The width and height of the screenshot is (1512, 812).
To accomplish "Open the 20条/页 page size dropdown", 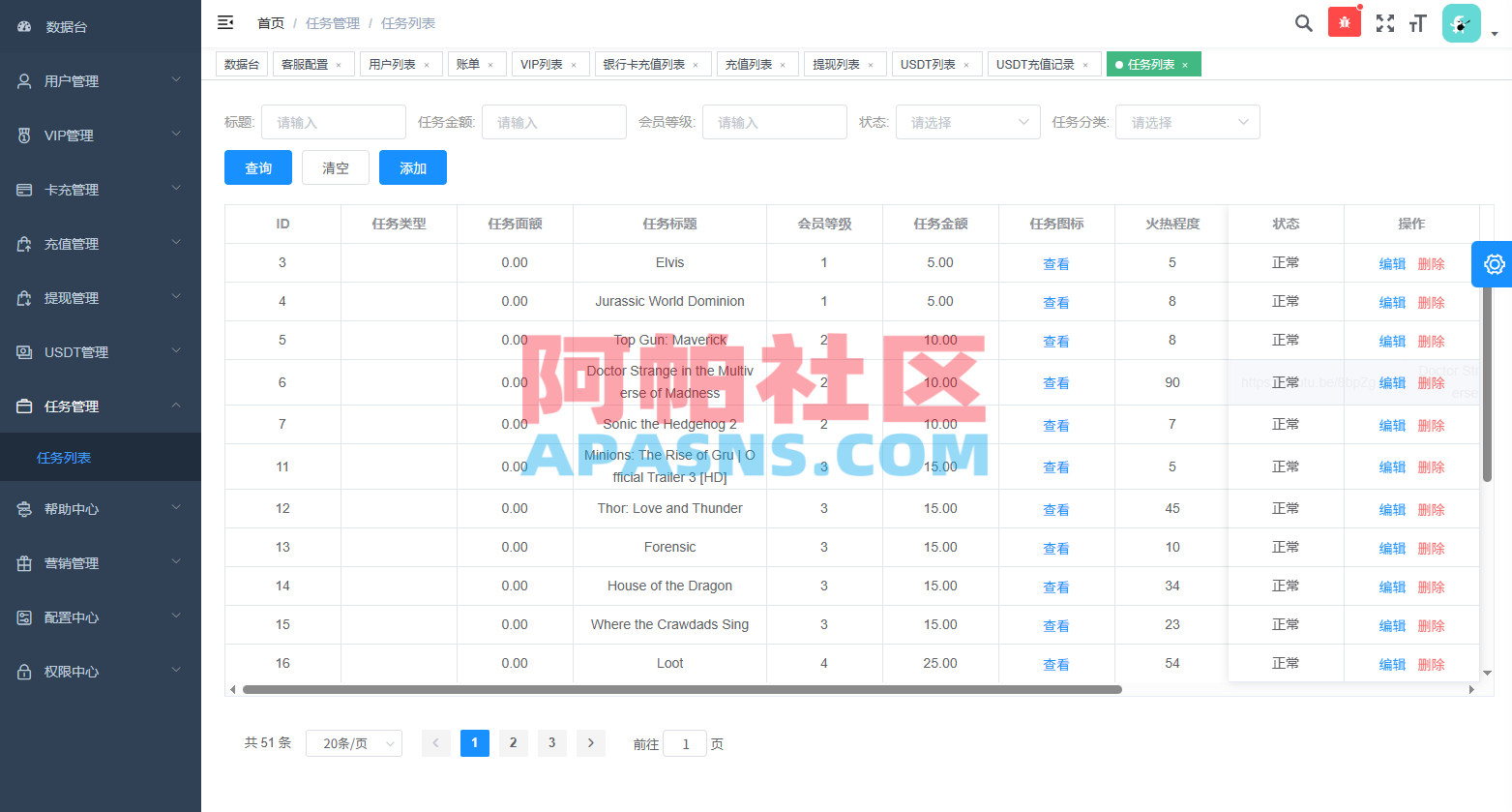I will 354,743.
